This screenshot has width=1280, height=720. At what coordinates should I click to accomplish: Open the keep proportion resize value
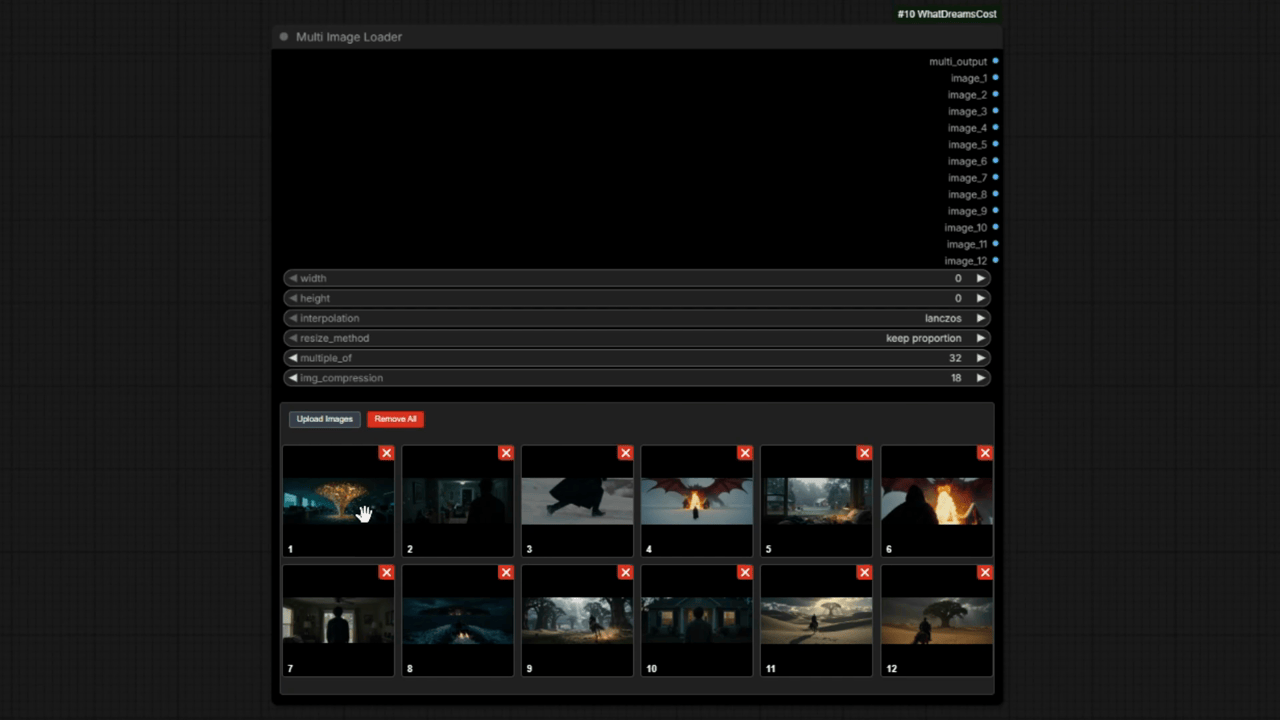point(924,338)
